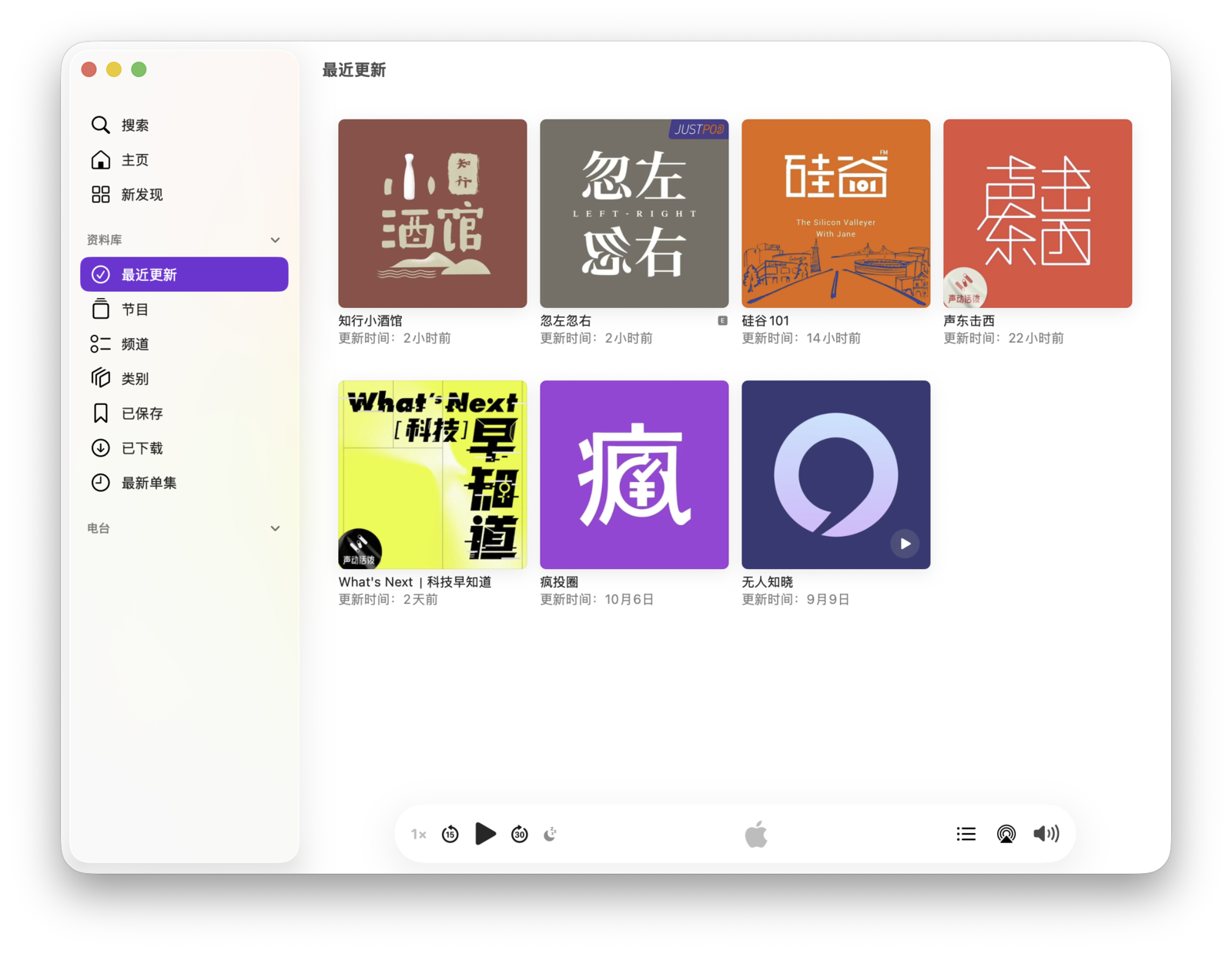This screenshot has height=954, width=1232.
Task: Go to 主页 in the sidebar
Action: pos(135,159)
